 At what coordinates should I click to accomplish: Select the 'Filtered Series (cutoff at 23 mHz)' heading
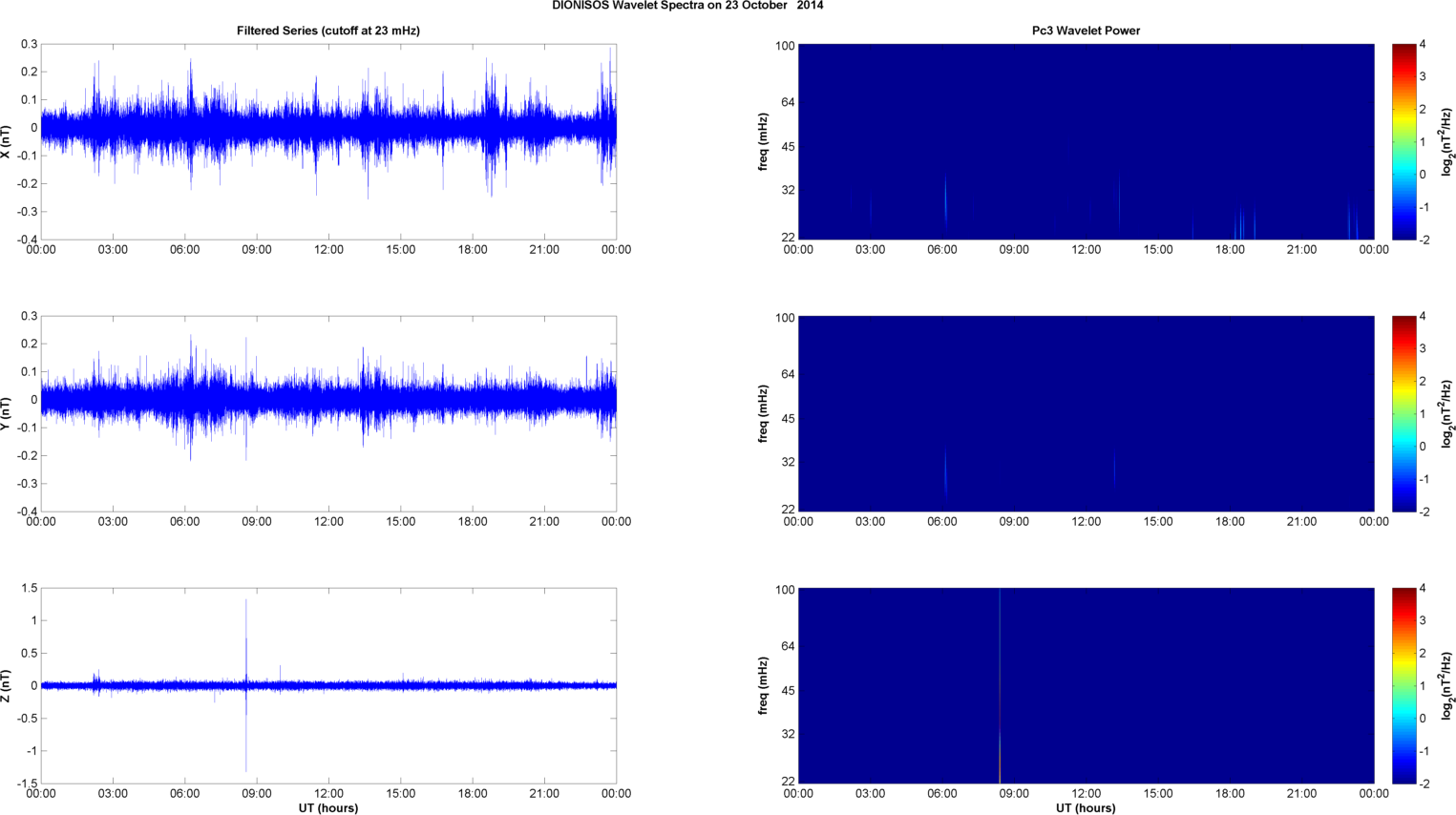click(328, 31)
